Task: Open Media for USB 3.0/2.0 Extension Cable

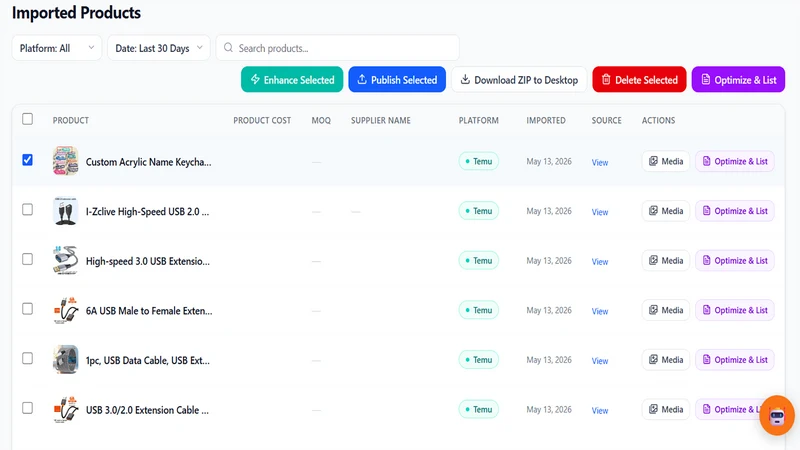Action: pyautogui.click(x=666, y=409)
